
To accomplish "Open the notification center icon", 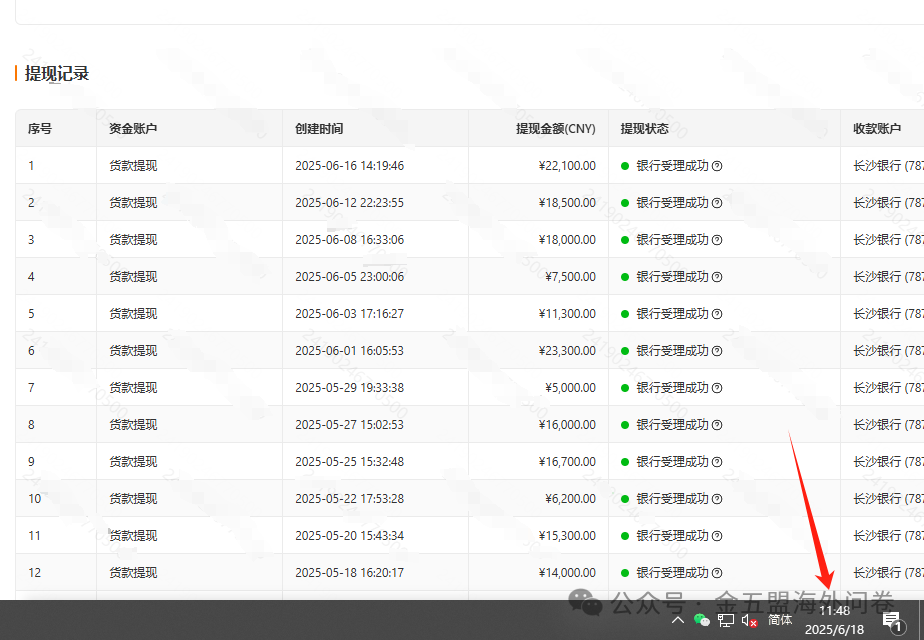I will pos(892,621).
